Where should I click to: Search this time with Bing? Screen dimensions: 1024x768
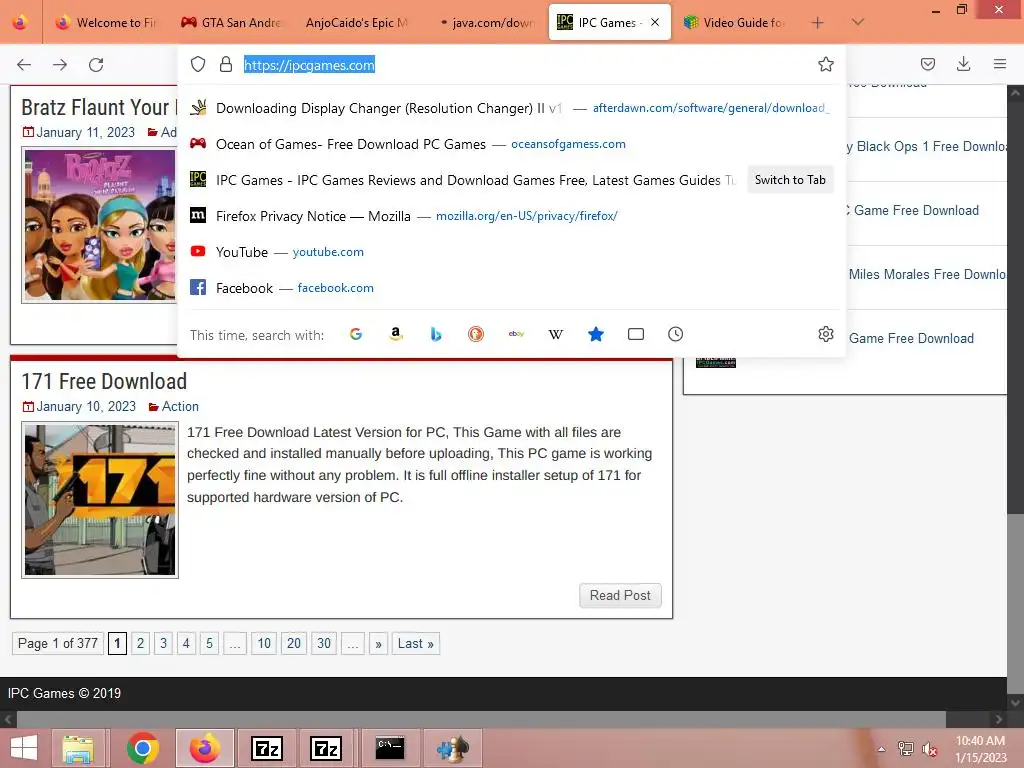click(x=436, y=334)
